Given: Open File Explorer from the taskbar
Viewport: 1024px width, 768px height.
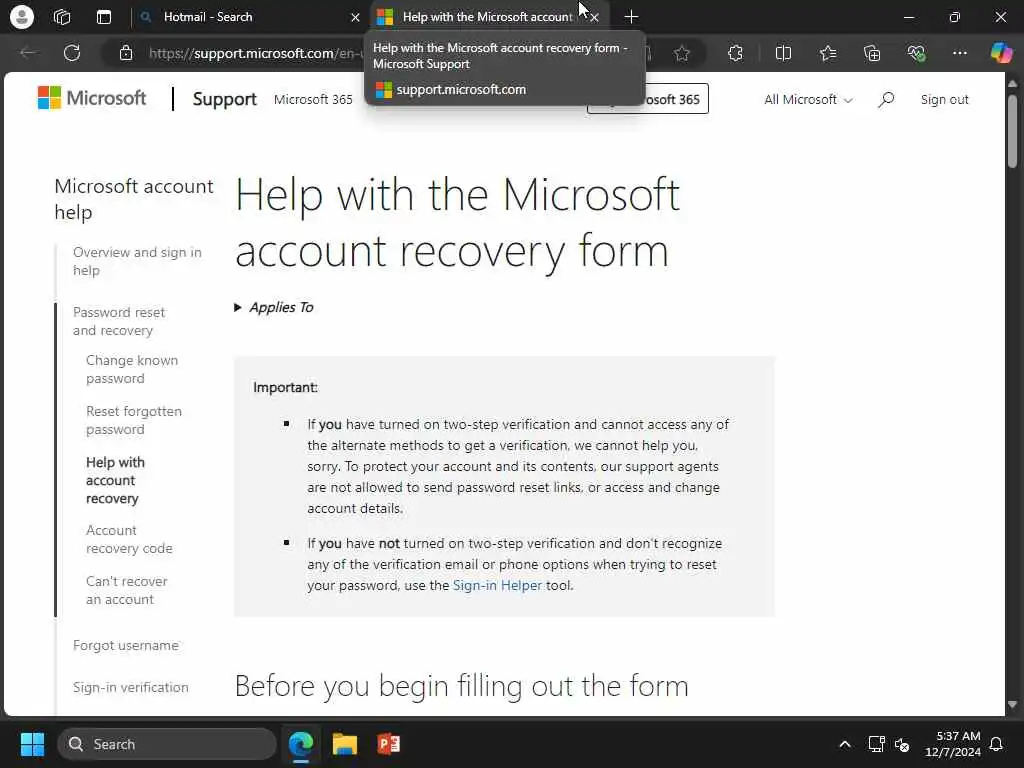Looking at the screenshot, I should 345,744.
